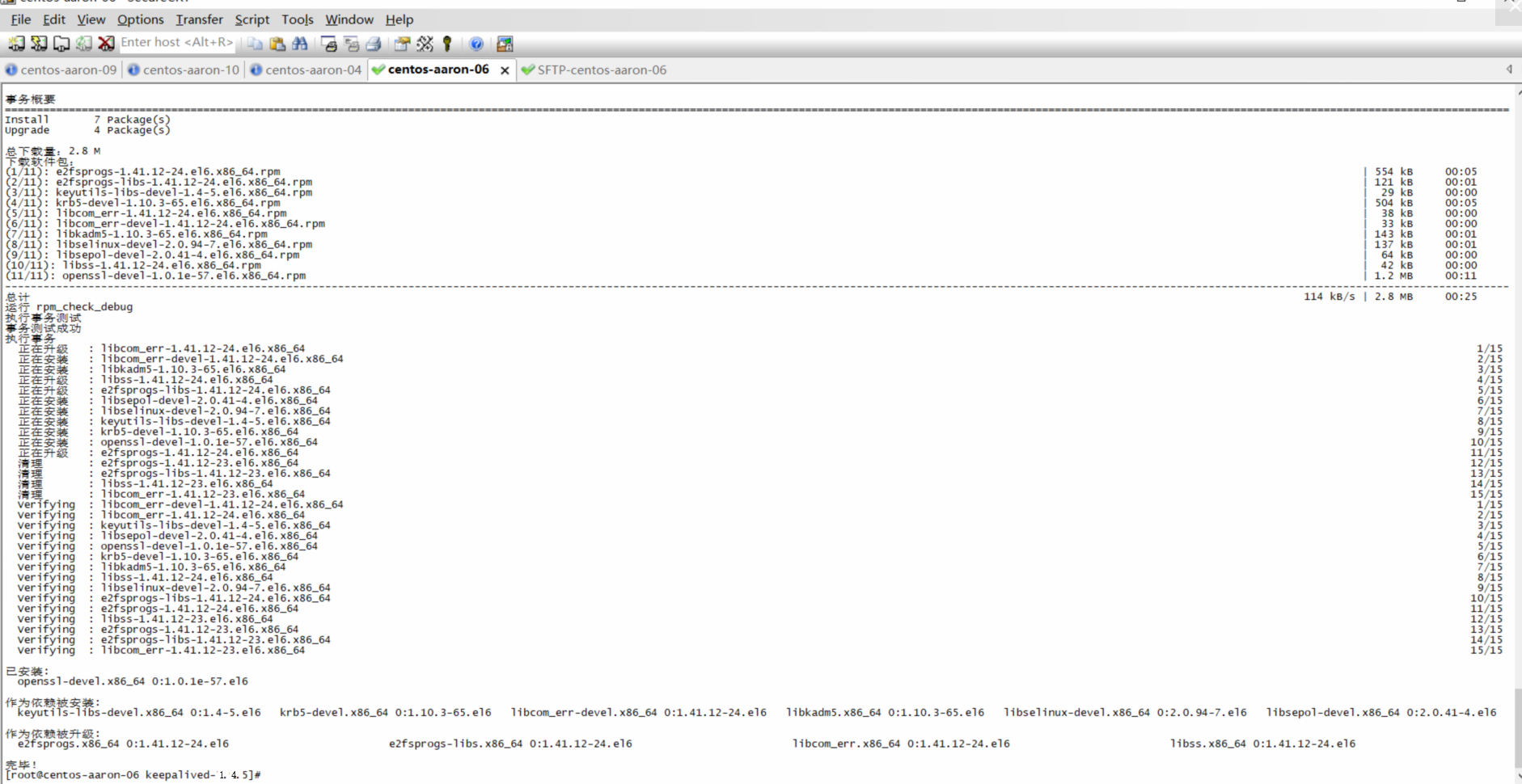Open the Script menu

(252, 19)
